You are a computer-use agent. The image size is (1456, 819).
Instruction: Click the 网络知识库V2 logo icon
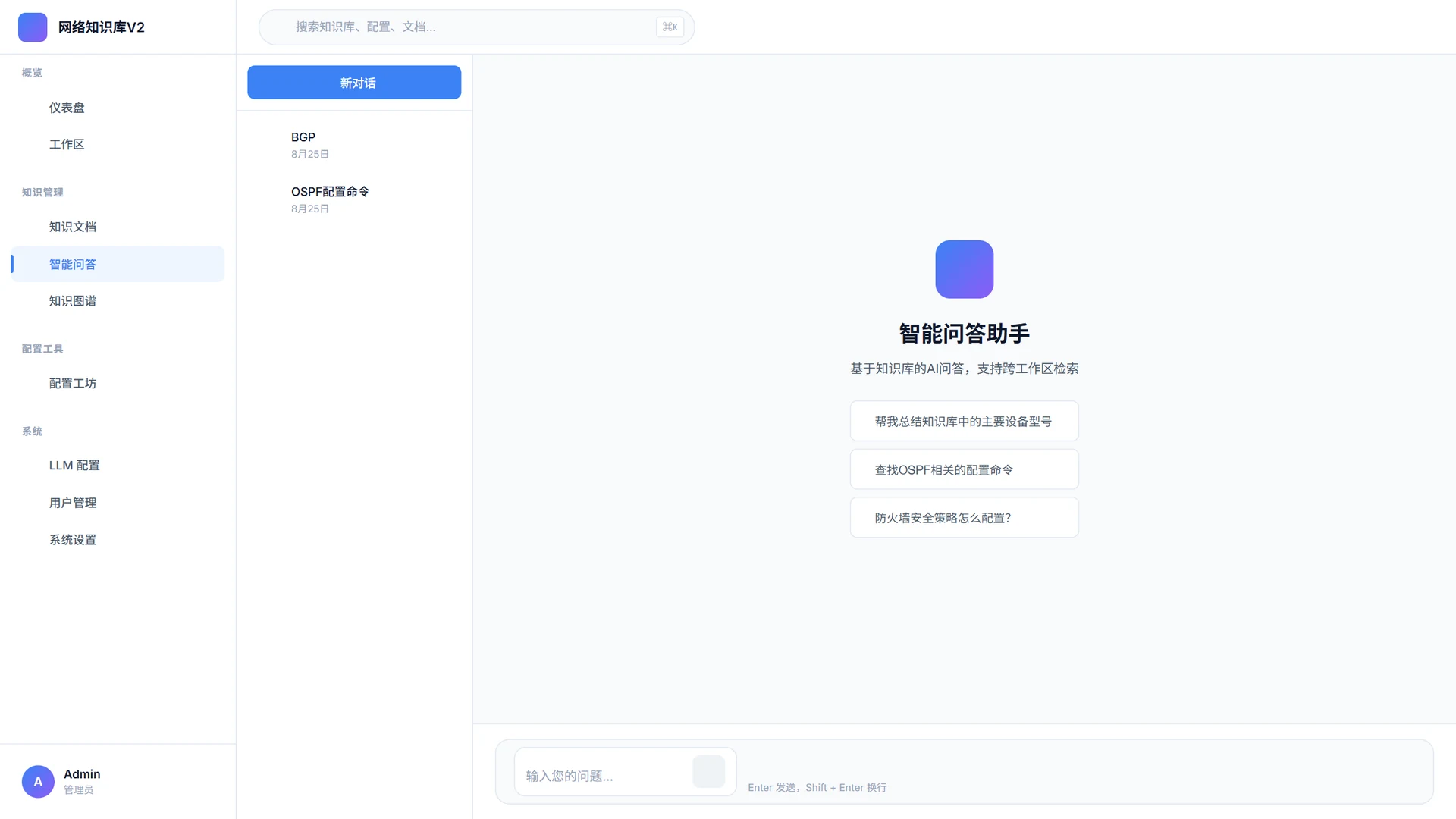tap(33, 27)
